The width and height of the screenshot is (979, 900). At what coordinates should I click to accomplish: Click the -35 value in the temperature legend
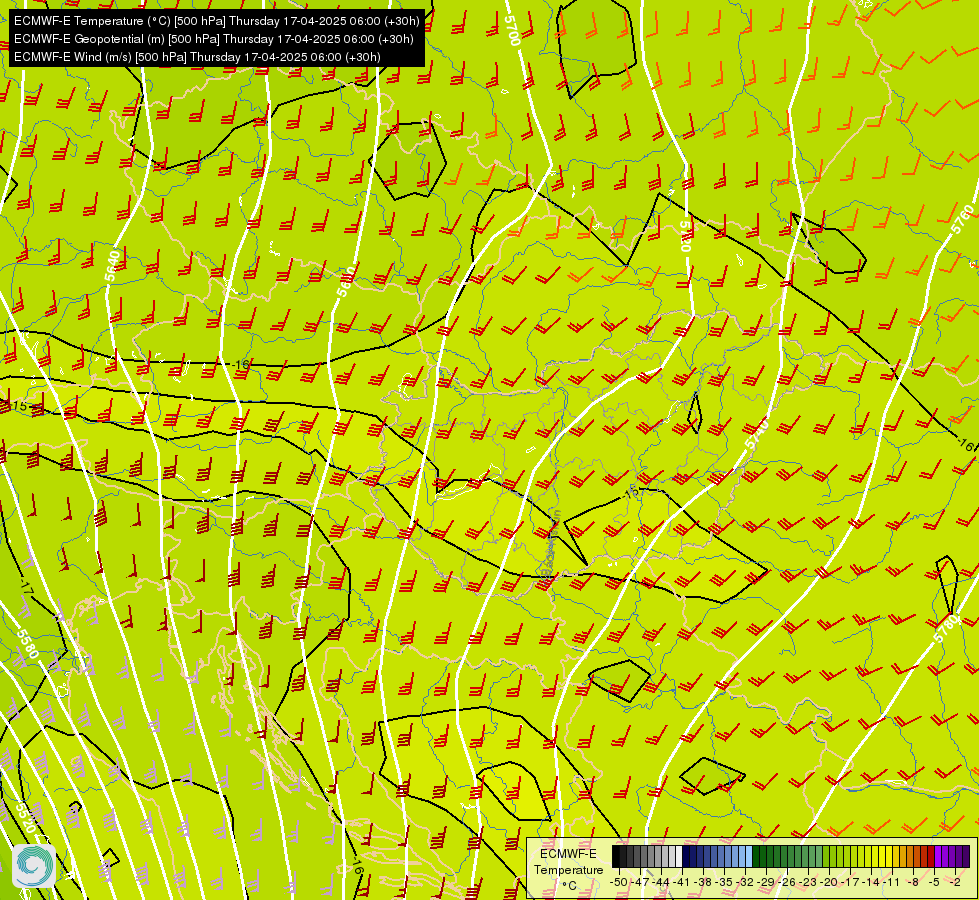tap(724, 882)
